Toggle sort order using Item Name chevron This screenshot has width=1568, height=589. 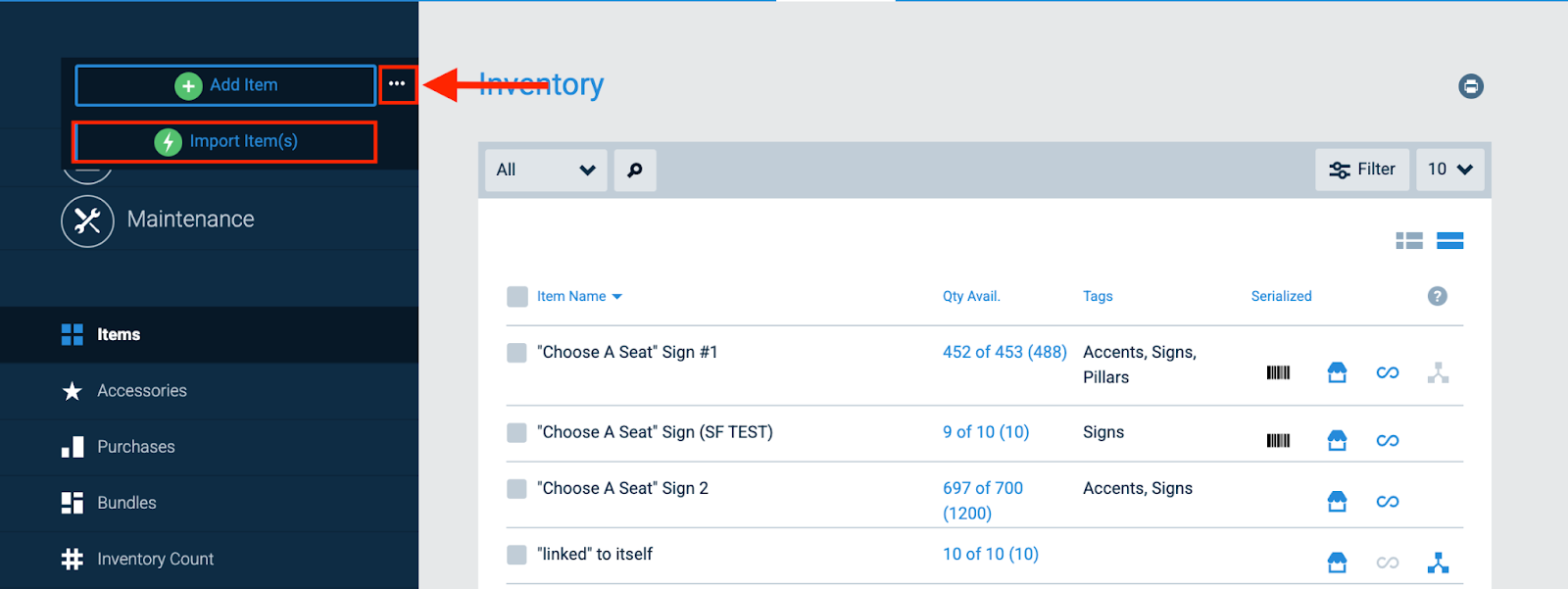pyautogui.click(x=617, y=296)
